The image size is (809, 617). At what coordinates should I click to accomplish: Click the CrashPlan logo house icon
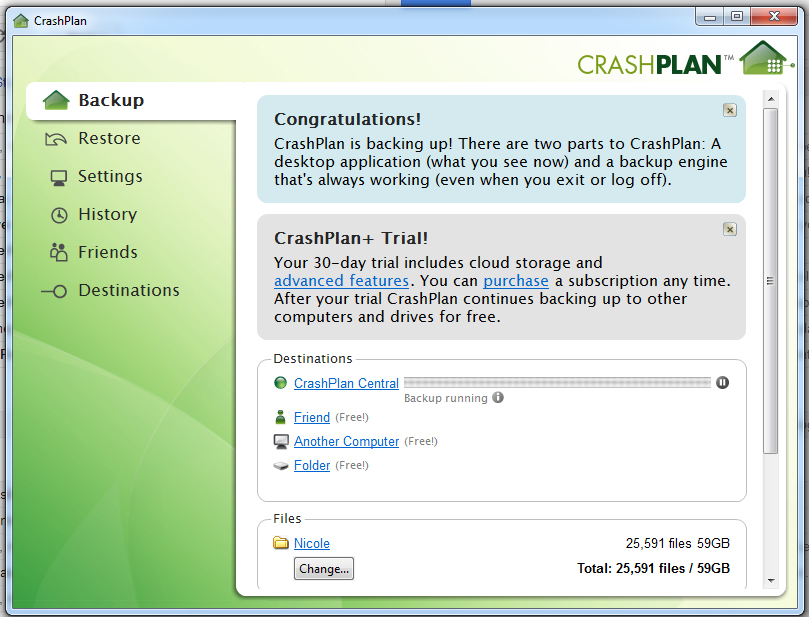764,58
